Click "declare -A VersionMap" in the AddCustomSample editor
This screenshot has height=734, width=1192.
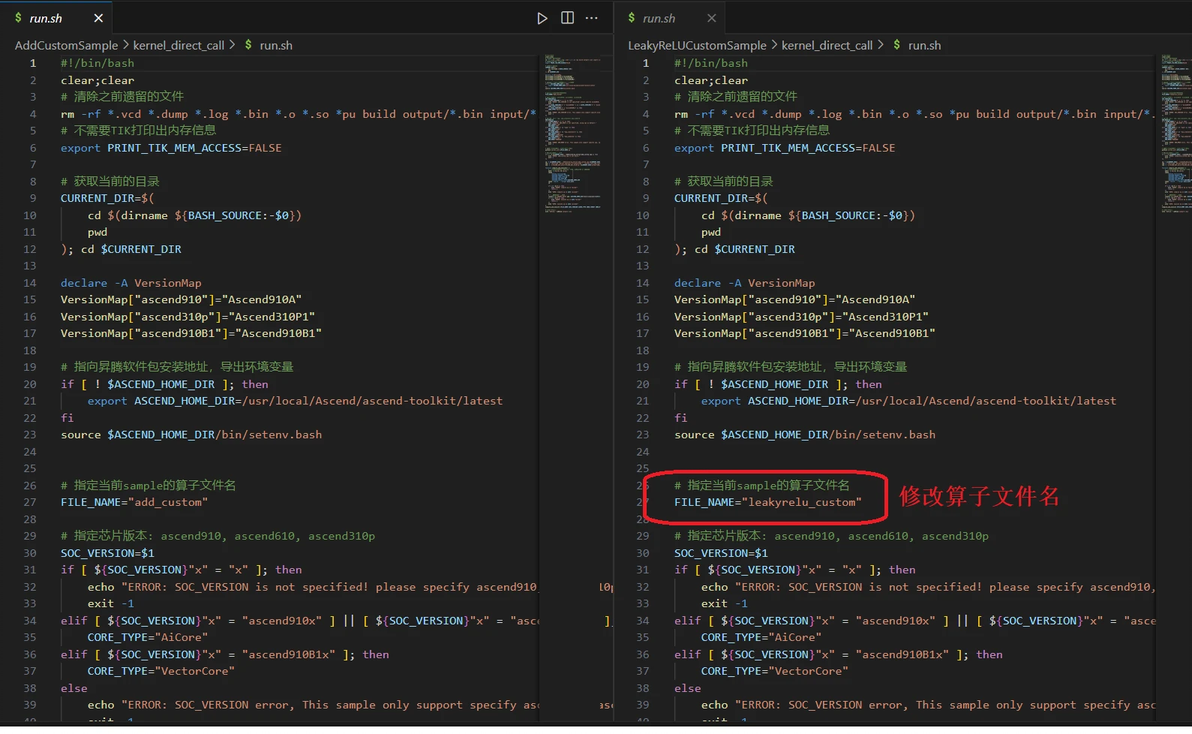[x=131, y=283]
